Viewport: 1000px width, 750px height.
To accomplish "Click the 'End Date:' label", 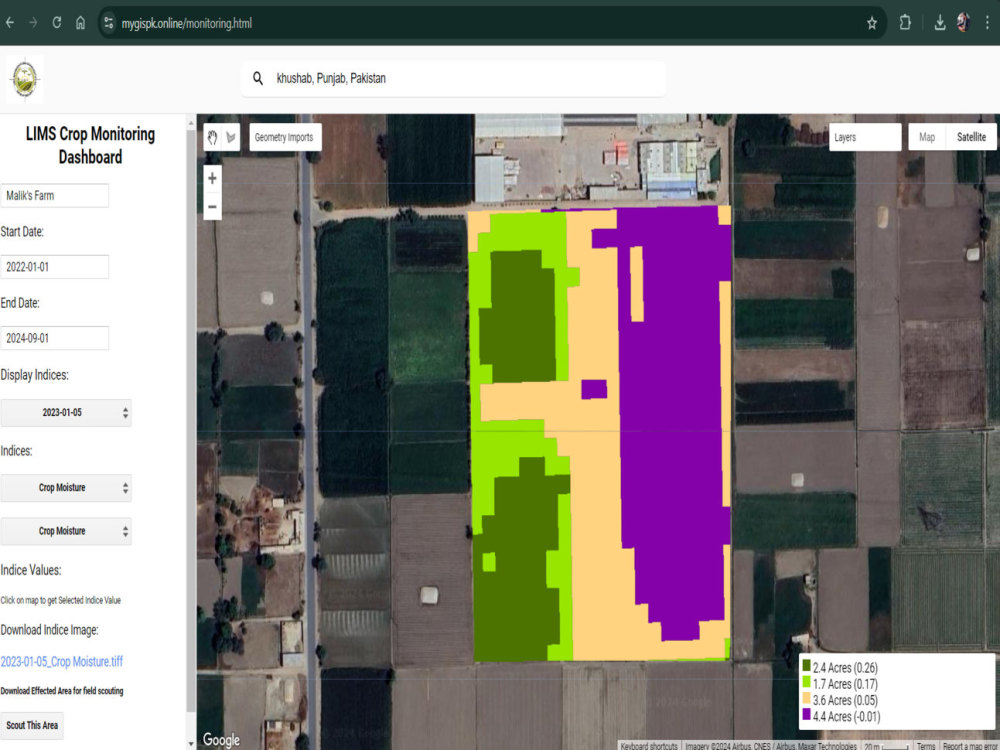I will tap(20, 303).
